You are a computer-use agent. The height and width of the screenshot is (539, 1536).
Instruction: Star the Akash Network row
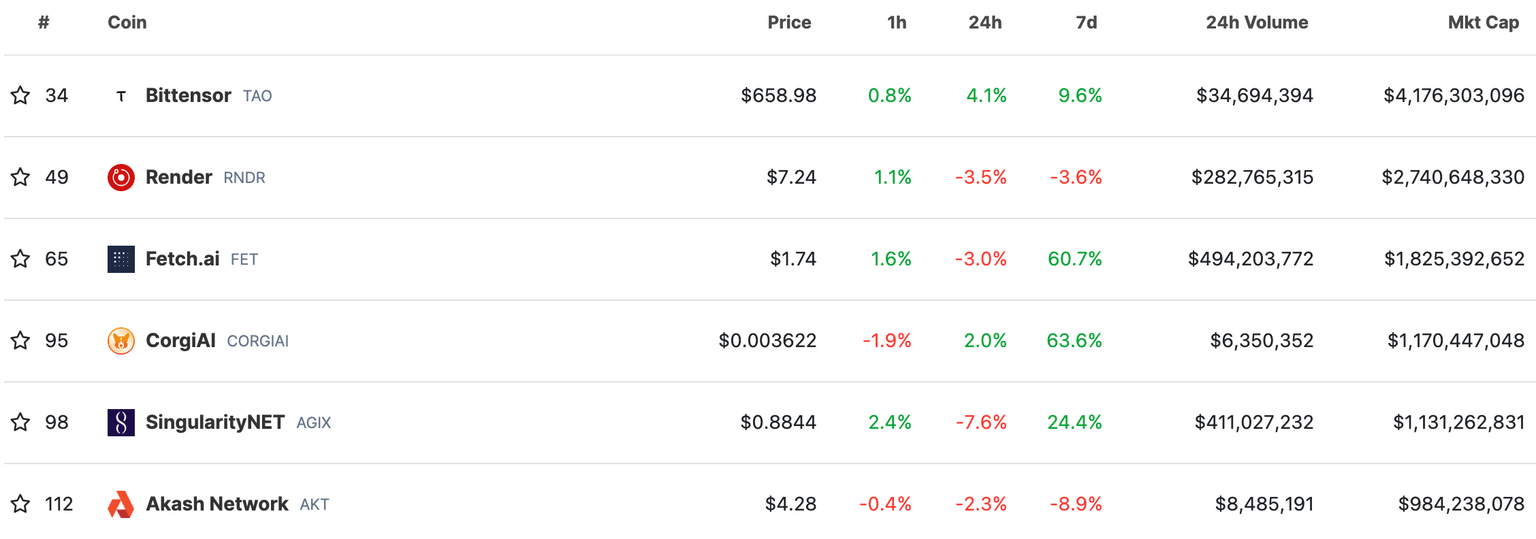(20, 504)
